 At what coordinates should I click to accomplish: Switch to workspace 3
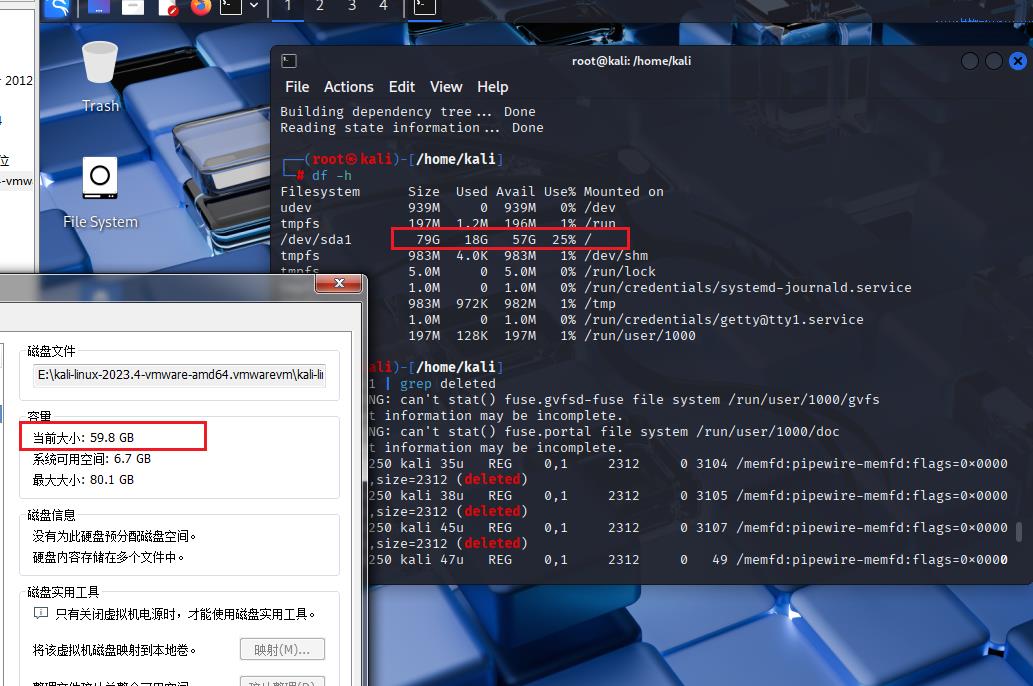(352, 7)
